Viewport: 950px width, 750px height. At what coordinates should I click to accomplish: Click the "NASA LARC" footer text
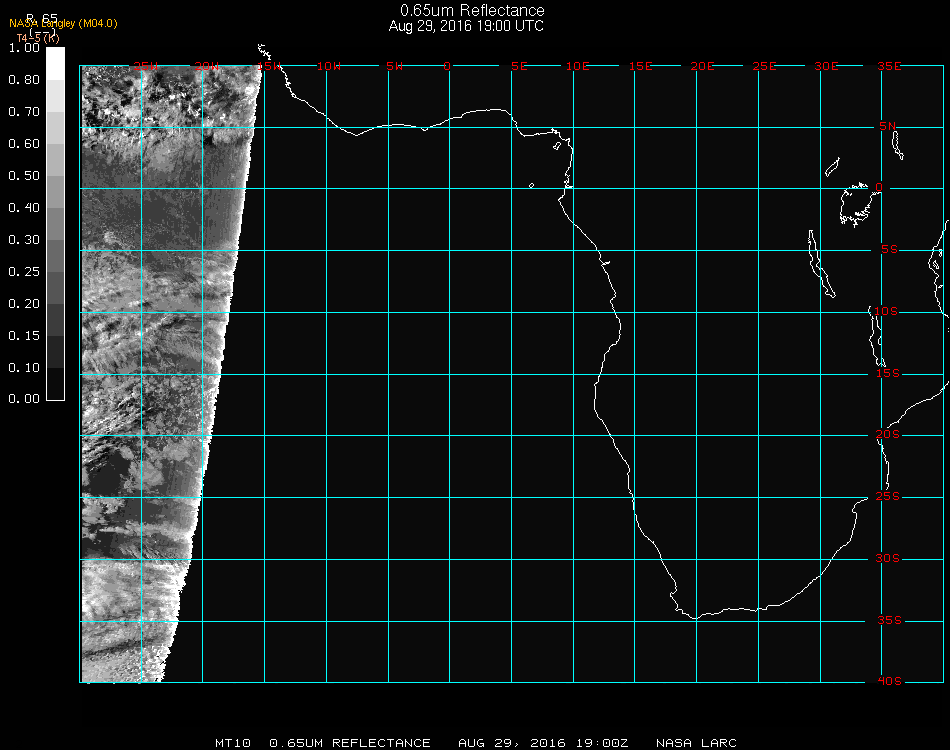[x=696, y=743]
